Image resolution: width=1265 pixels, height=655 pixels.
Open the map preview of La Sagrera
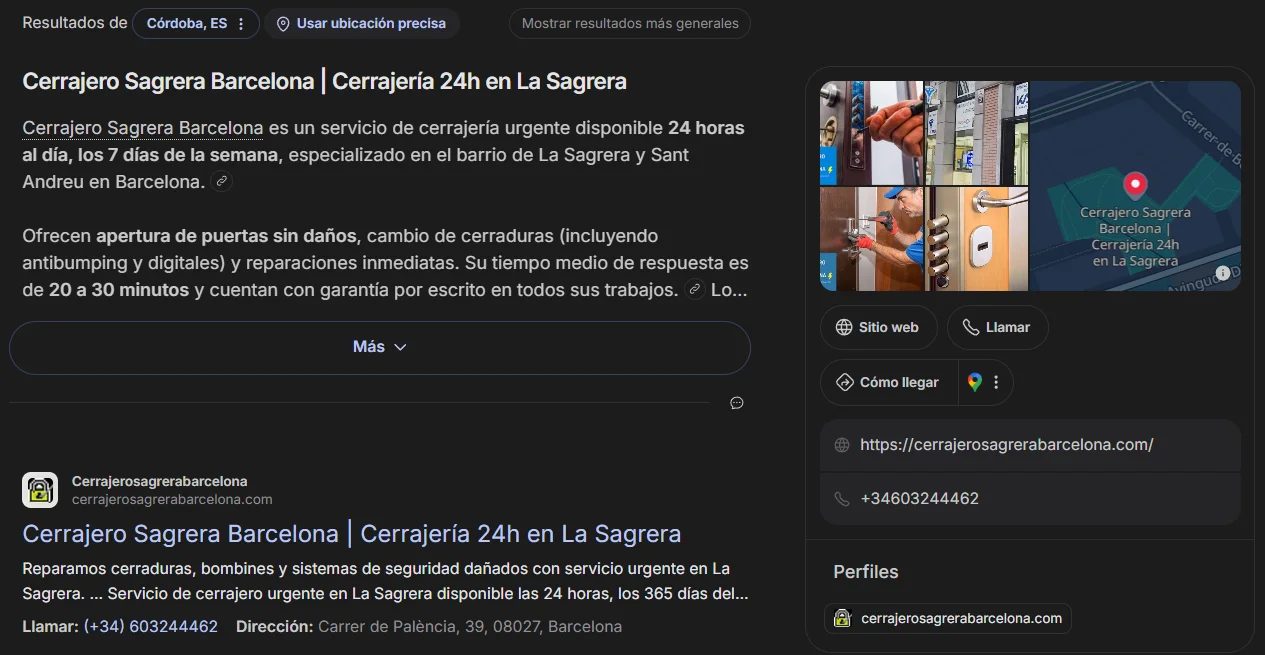(x=1135, y=186)
